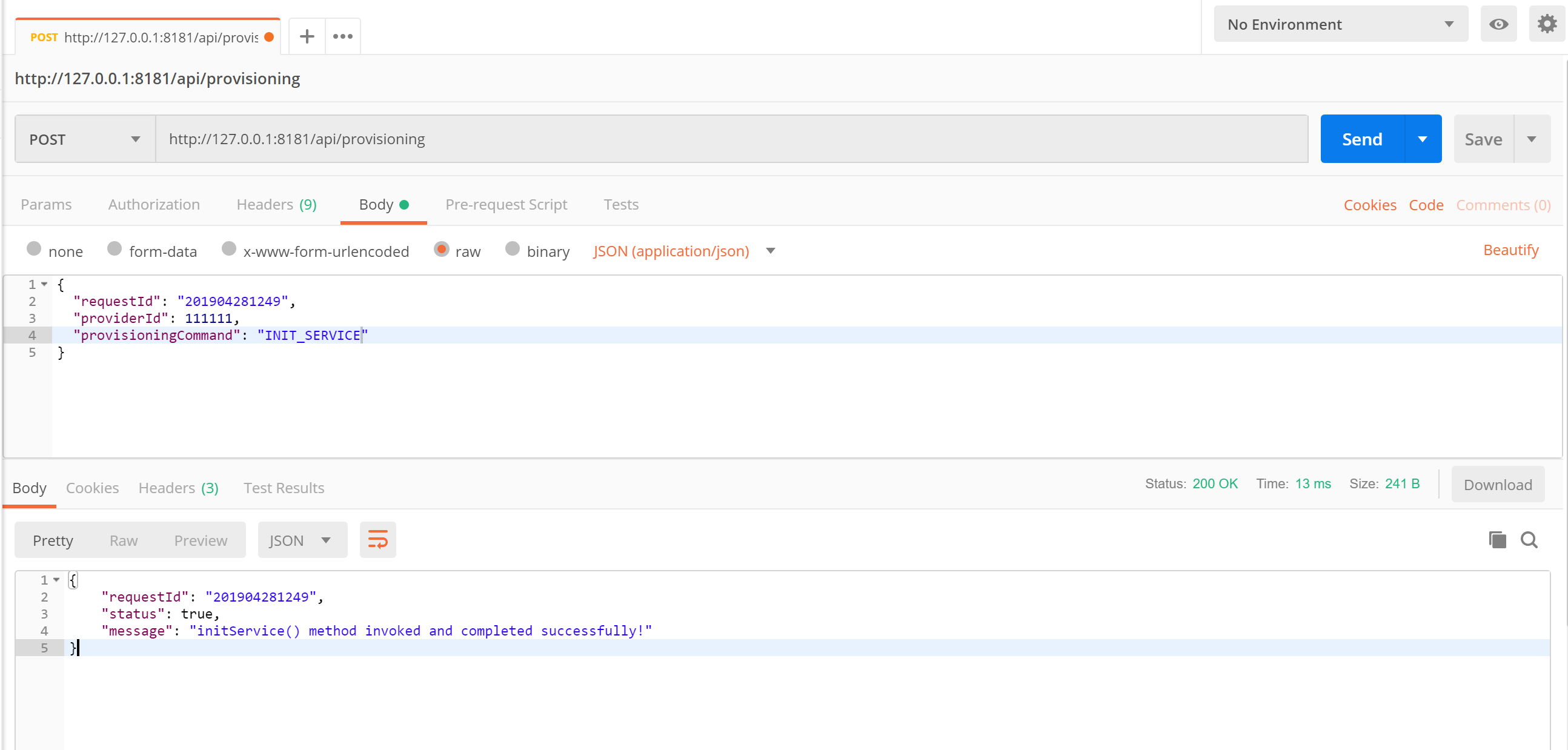
Task: Select the POST provisioning request tab
Action: [x=147, y=37]
